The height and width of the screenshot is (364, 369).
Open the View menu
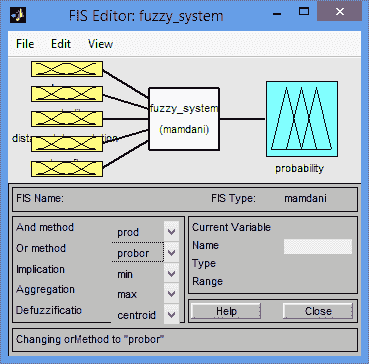coord(100,44)
